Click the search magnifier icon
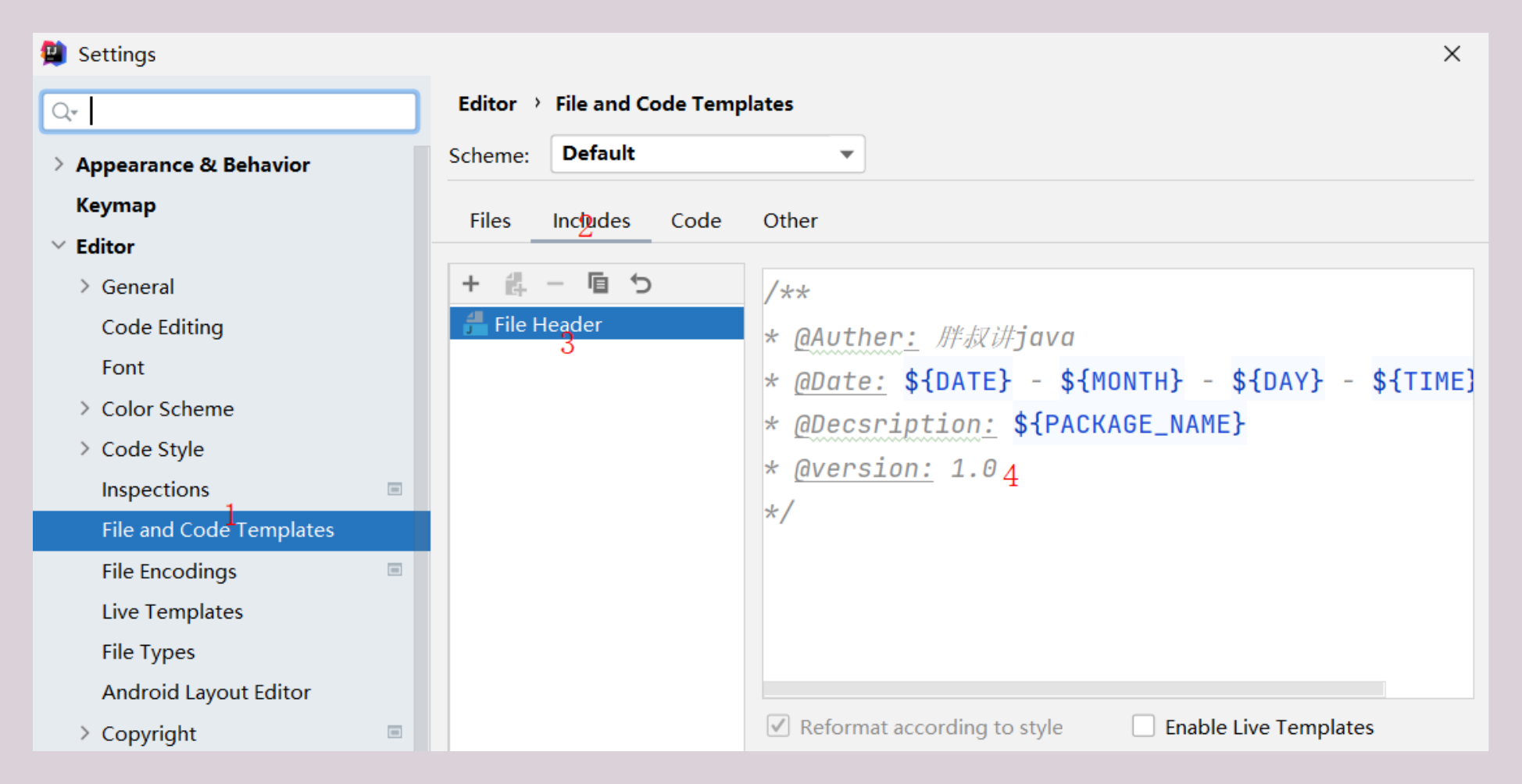This screenshot has width=1522, height=784. (63, 112)
